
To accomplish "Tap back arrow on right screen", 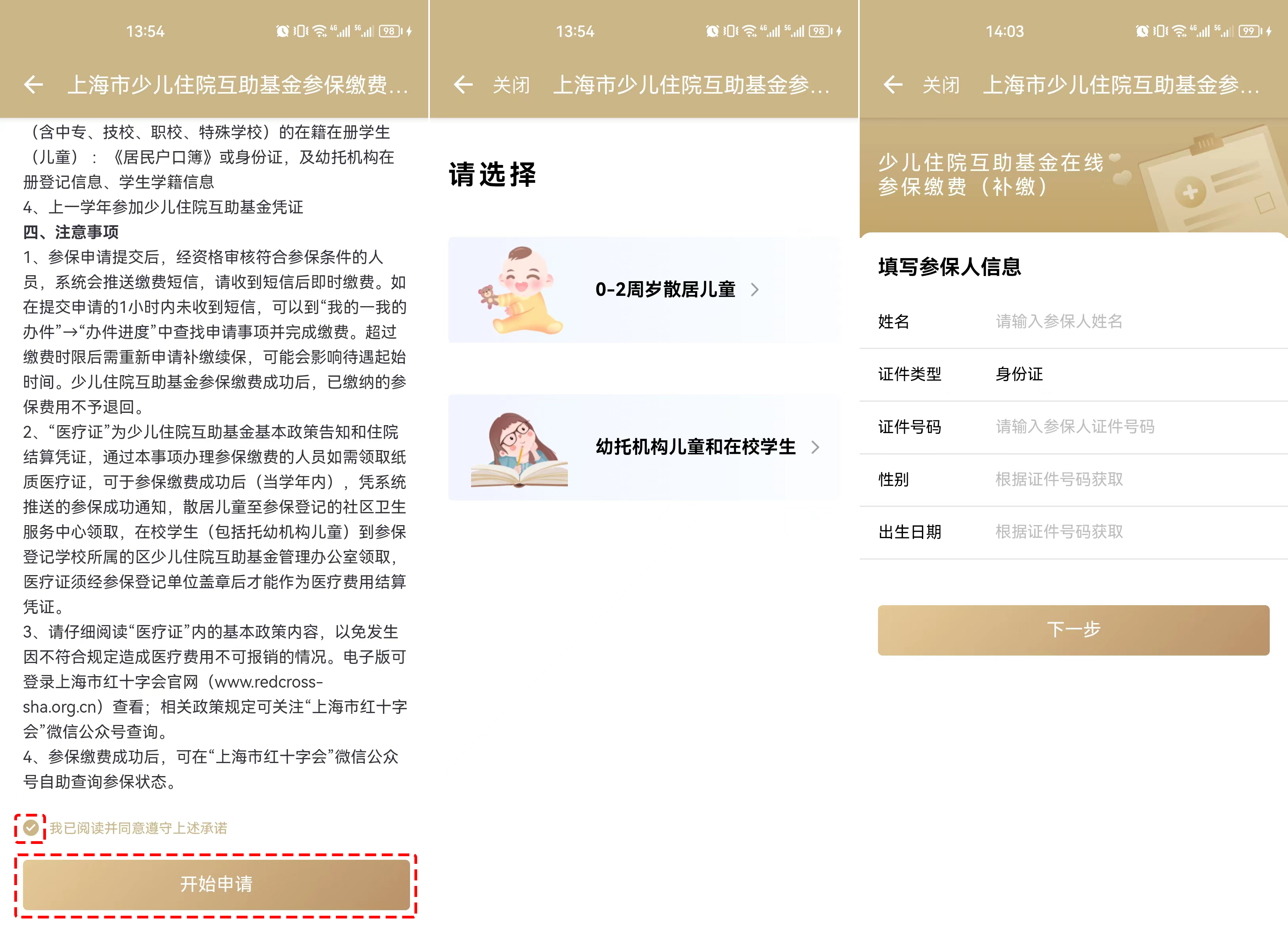I will 893,85.
